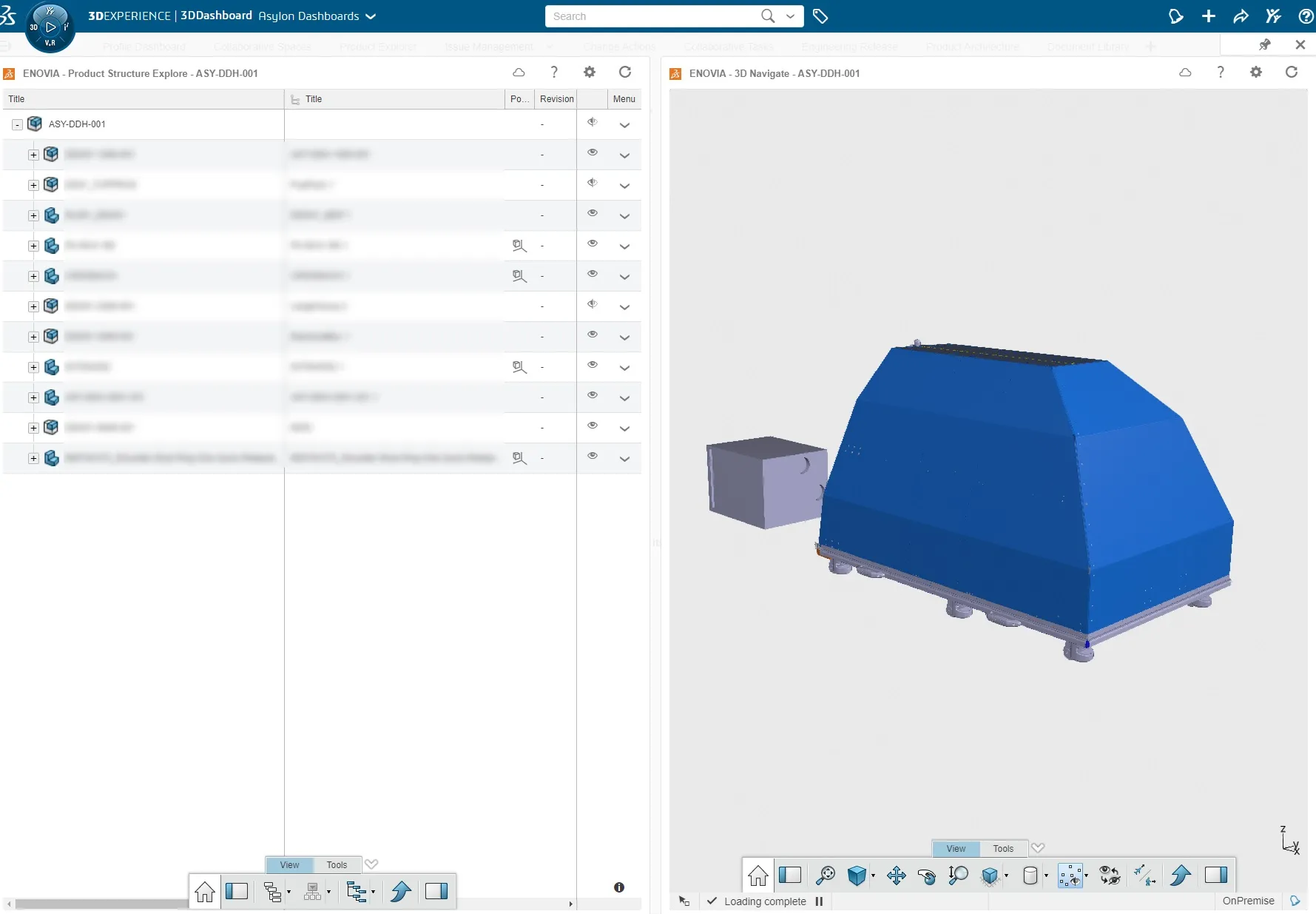The width and height of the screenshot is (1316, 914).
Task: Activate the Zoom Area tool
Action: 827,876
